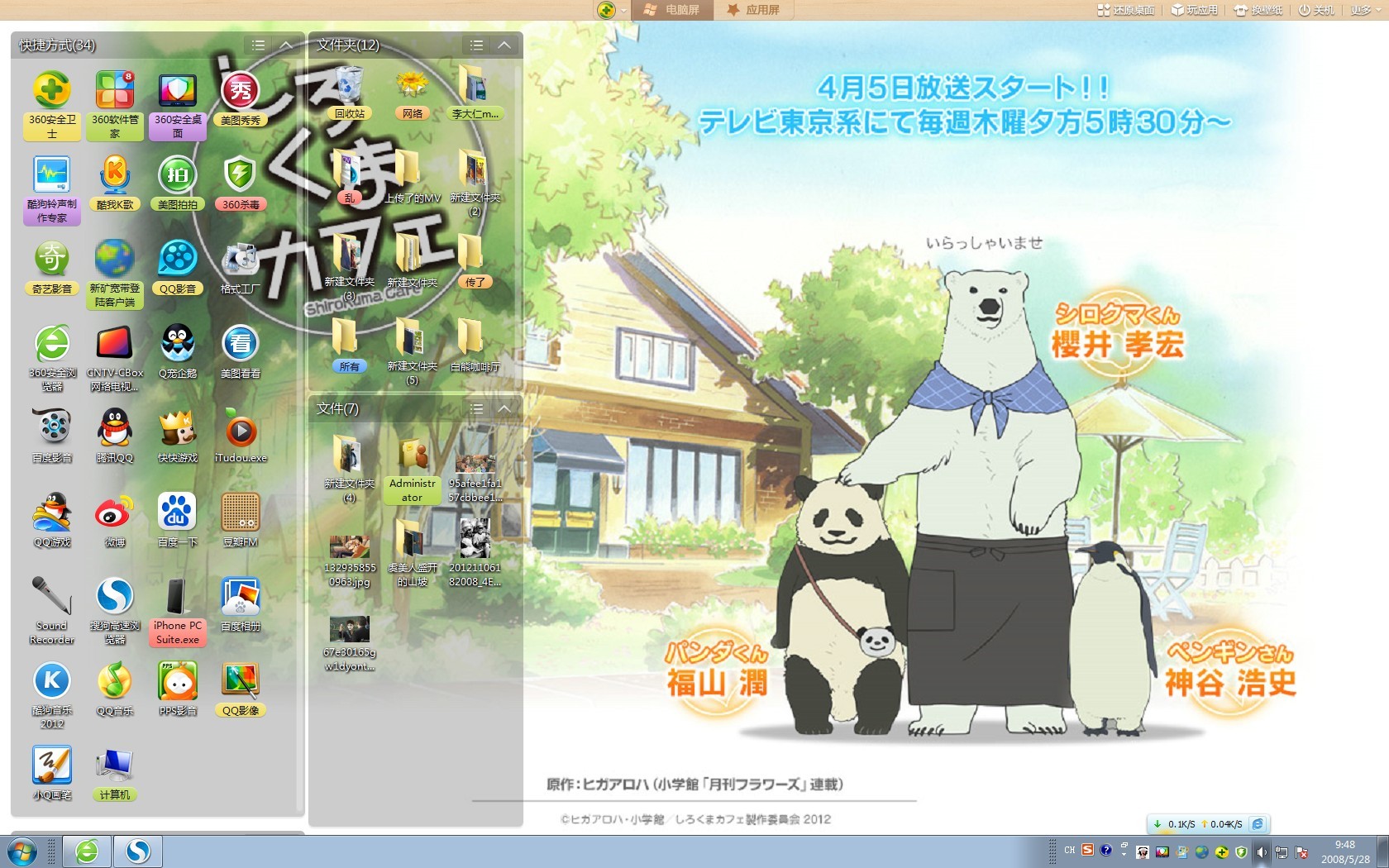The image size is (1389, 868).
Task: Collapse the 文件(7) panel
Action: [x=504, y=409]
